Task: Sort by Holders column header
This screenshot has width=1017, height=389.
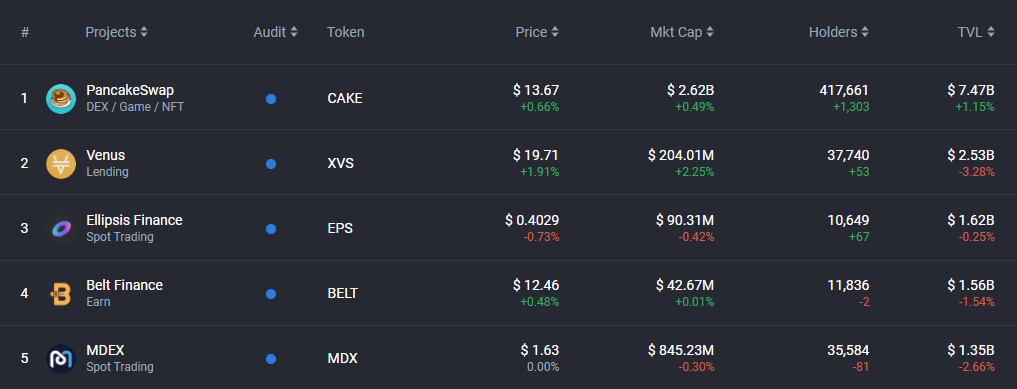Action: (x=839, y=32)
